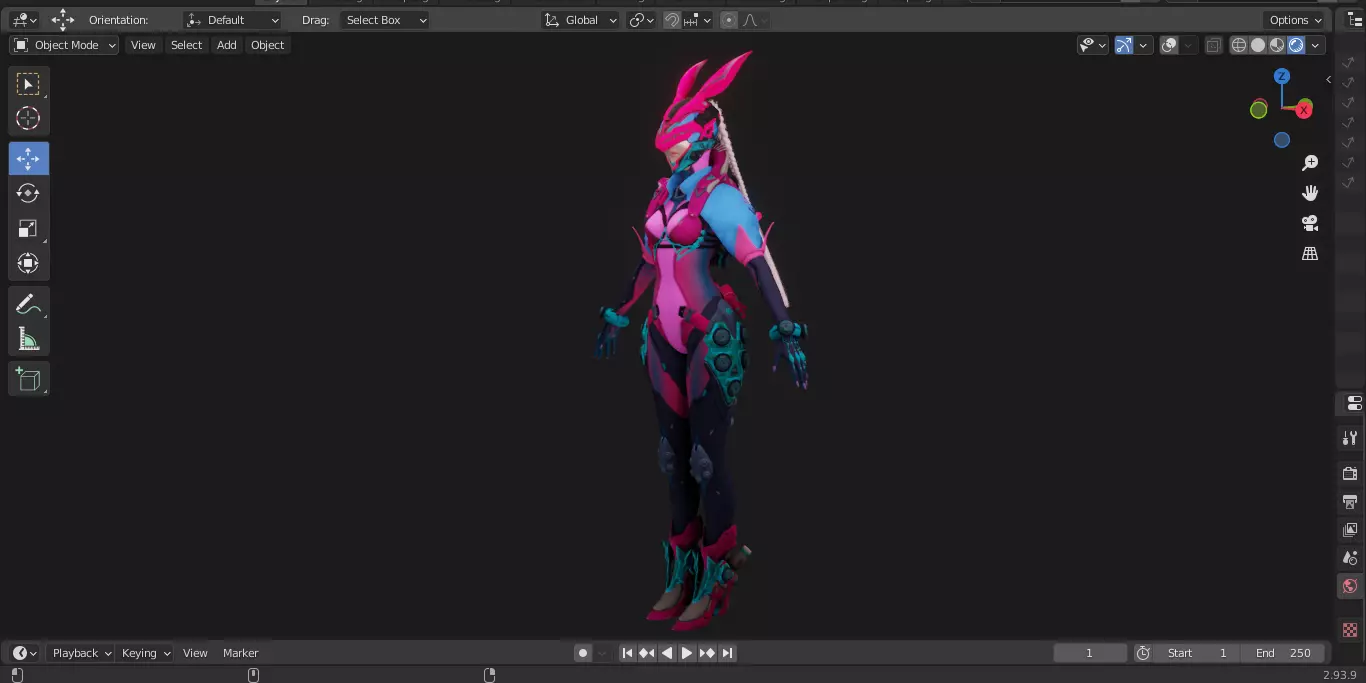This screenshot has height=683, width=1366.
Task: Switch to rendered shading
Action: pyautogui.click(x=1296, y=45)
